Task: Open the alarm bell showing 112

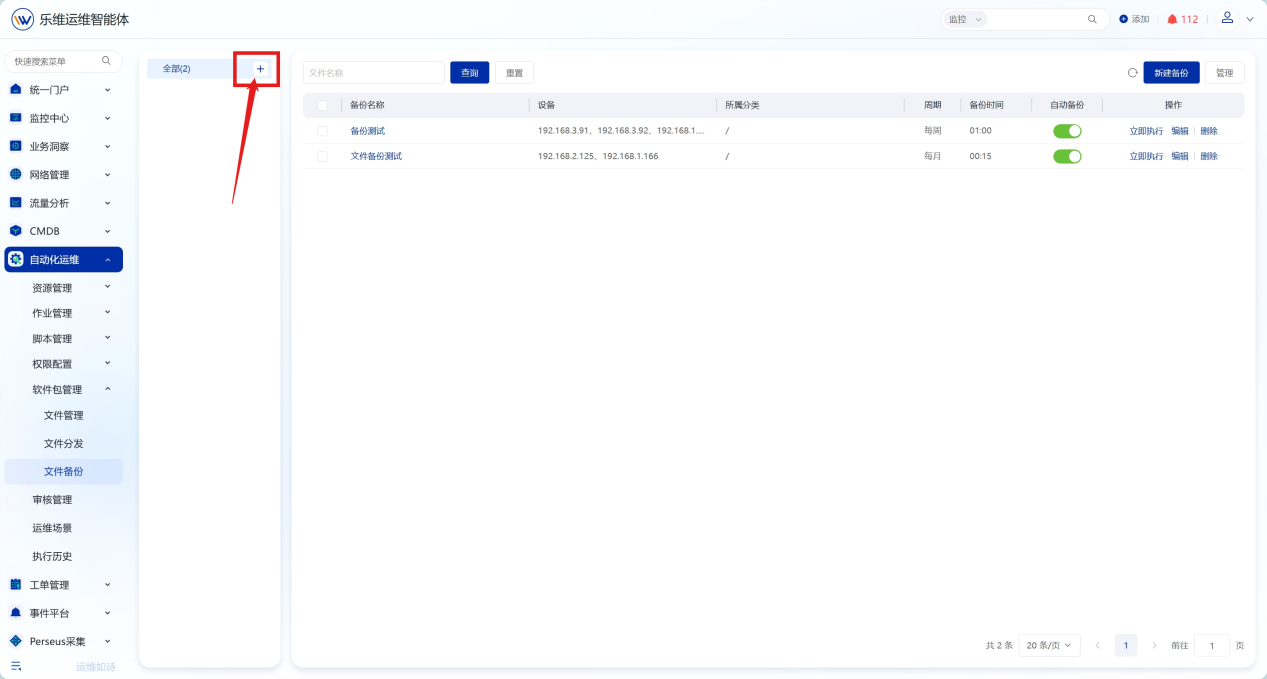Action: click(1173, 19)
